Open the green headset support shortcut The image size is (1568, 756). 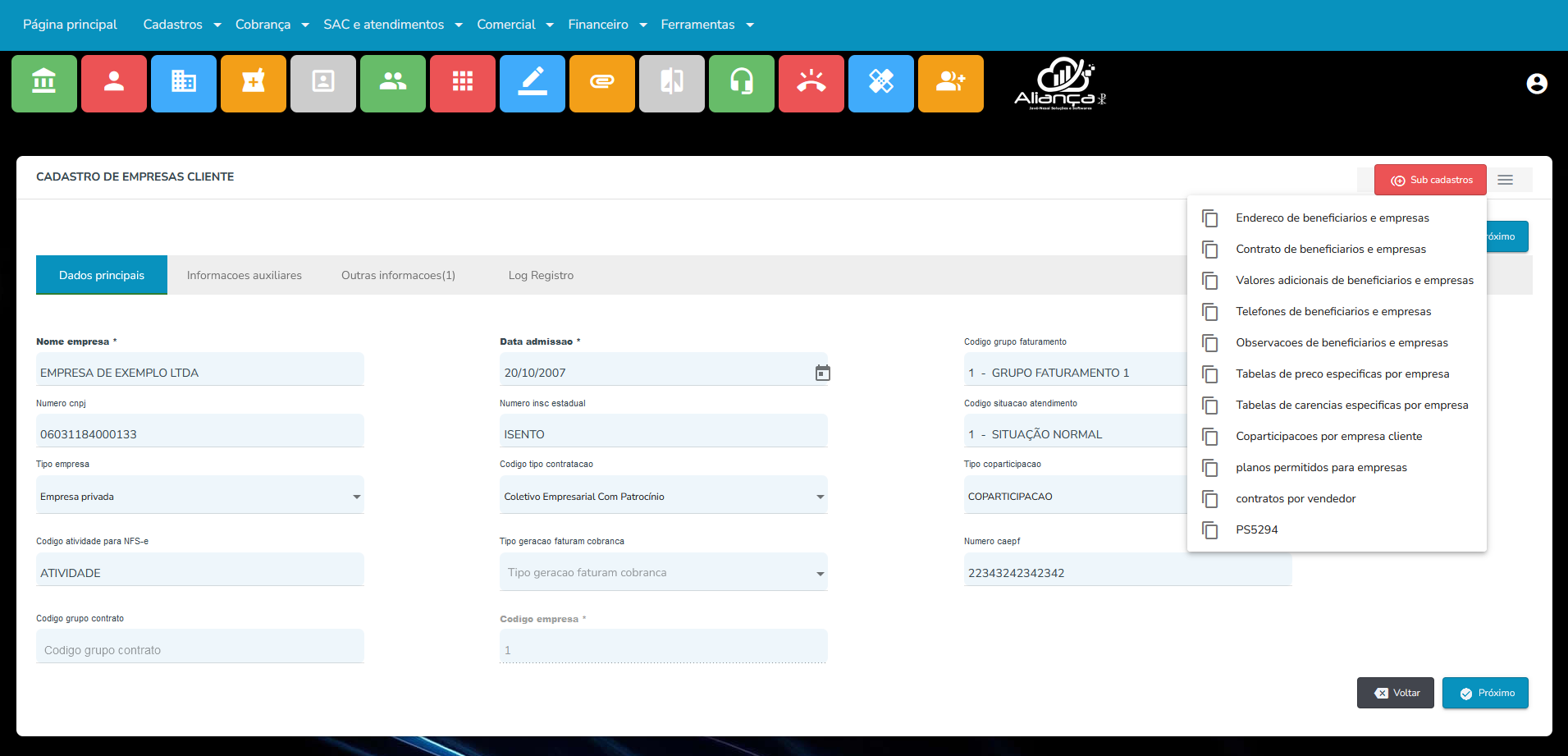coord(742,83)
